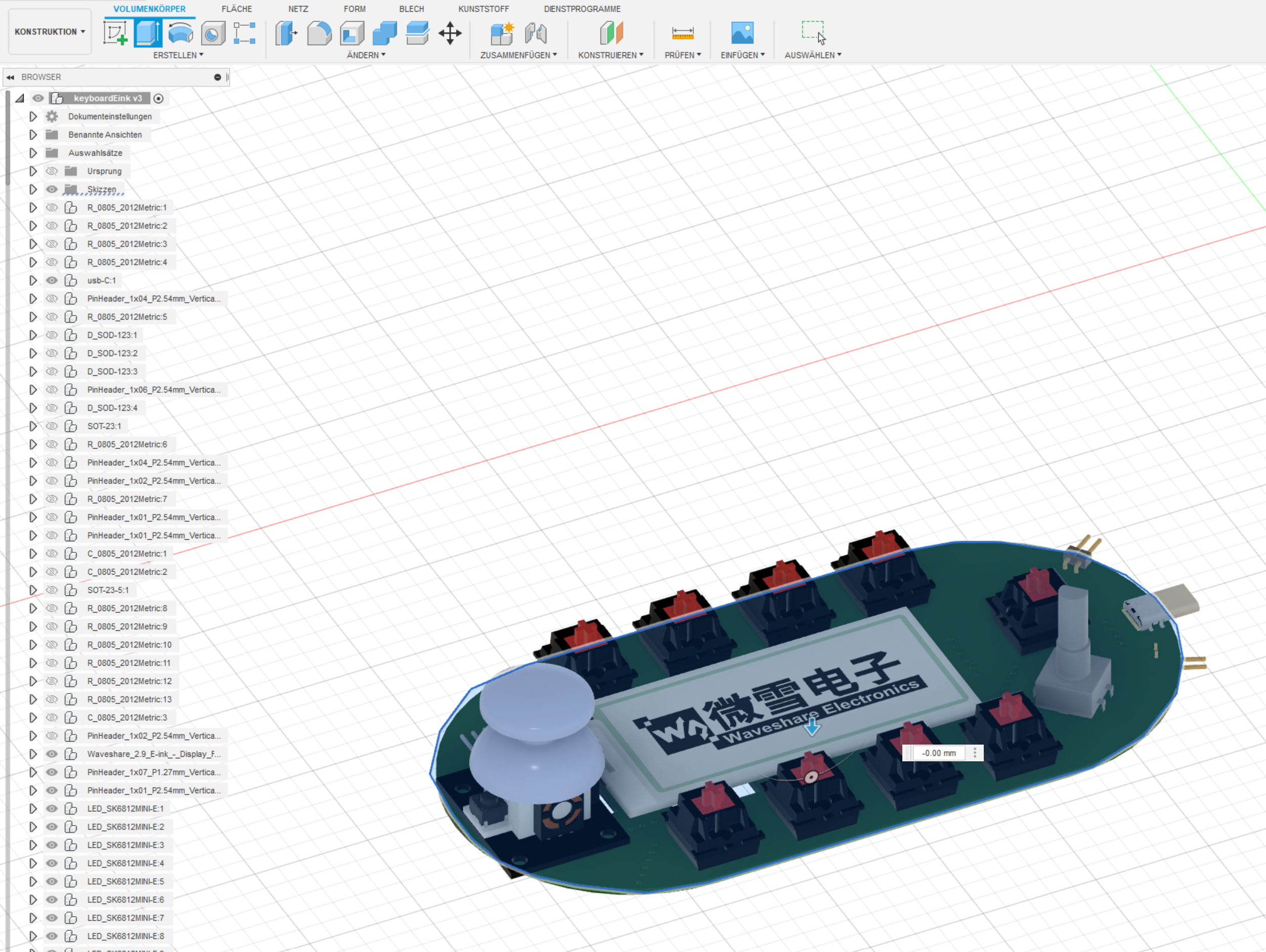Click the round rotation handle on the model
The height and width of the screenshot is (952, 1266).
click(x=811, y=777)
